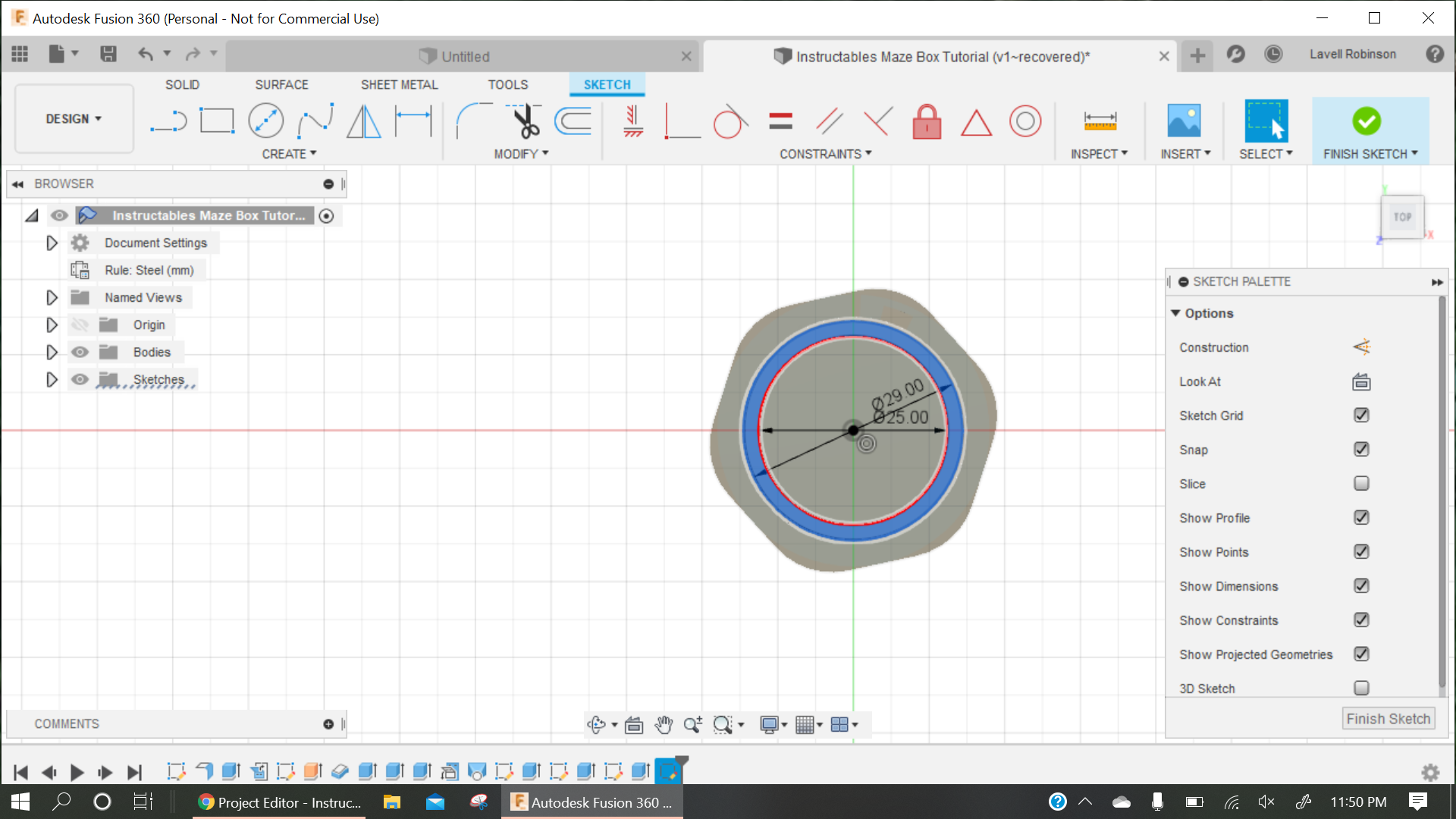The height and width of the screenshot is (819, 1456).
Task: Select the Line sketch tool
Action: coord(168,121)
